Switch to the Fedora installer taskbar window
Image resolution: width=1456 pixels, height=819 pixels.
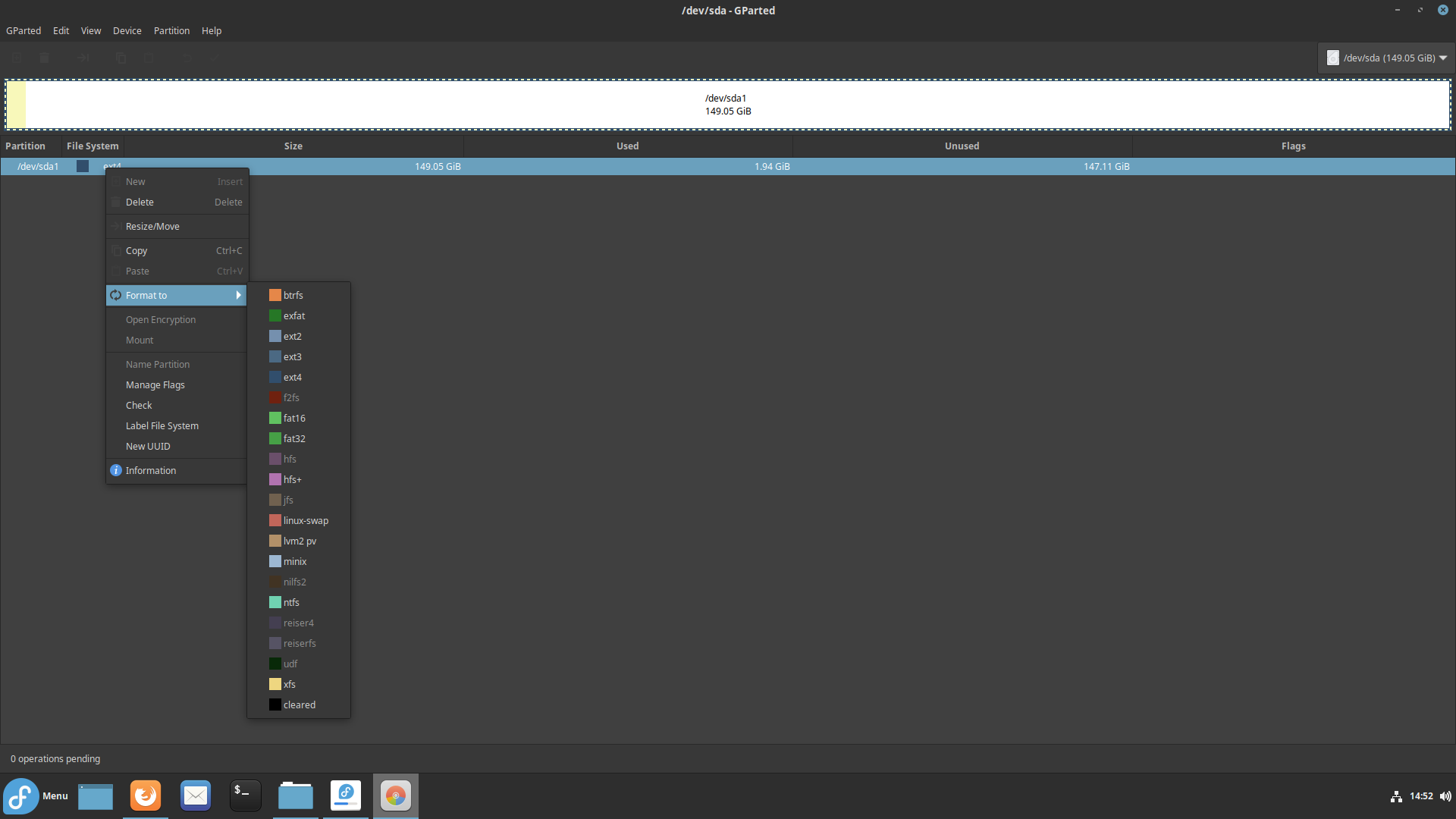click(x=346, y=795)
